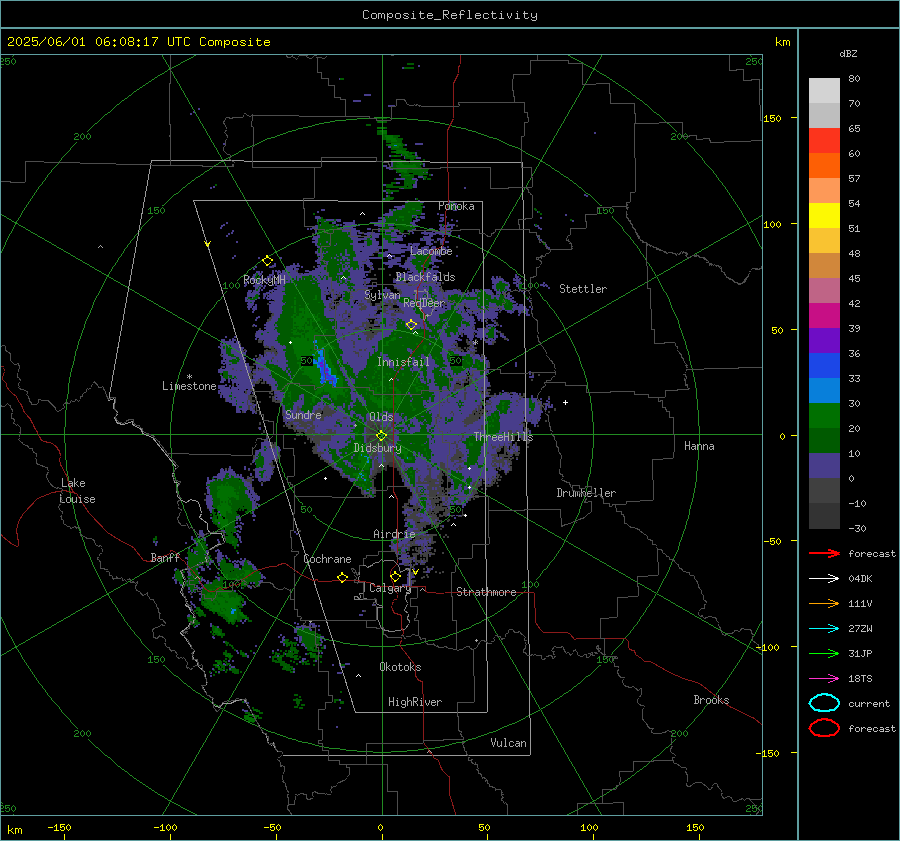Click the Innisfail label on map
Screen dimensions: 900x841
pos(403,362)
